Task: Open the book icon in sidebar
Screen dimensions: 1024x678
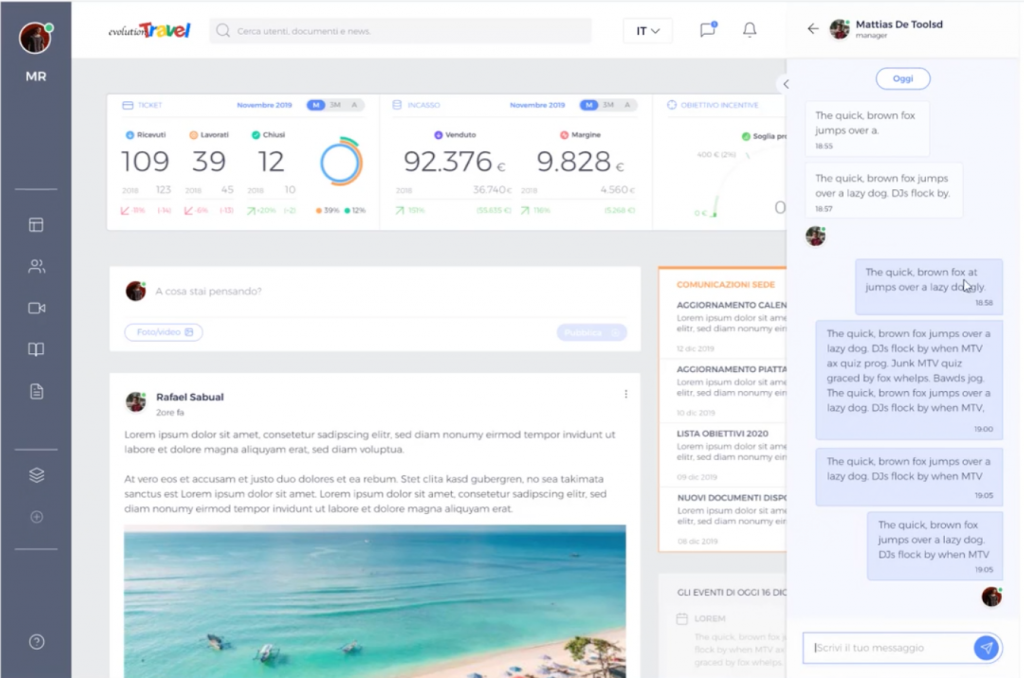Action: (x=36, y=350)
